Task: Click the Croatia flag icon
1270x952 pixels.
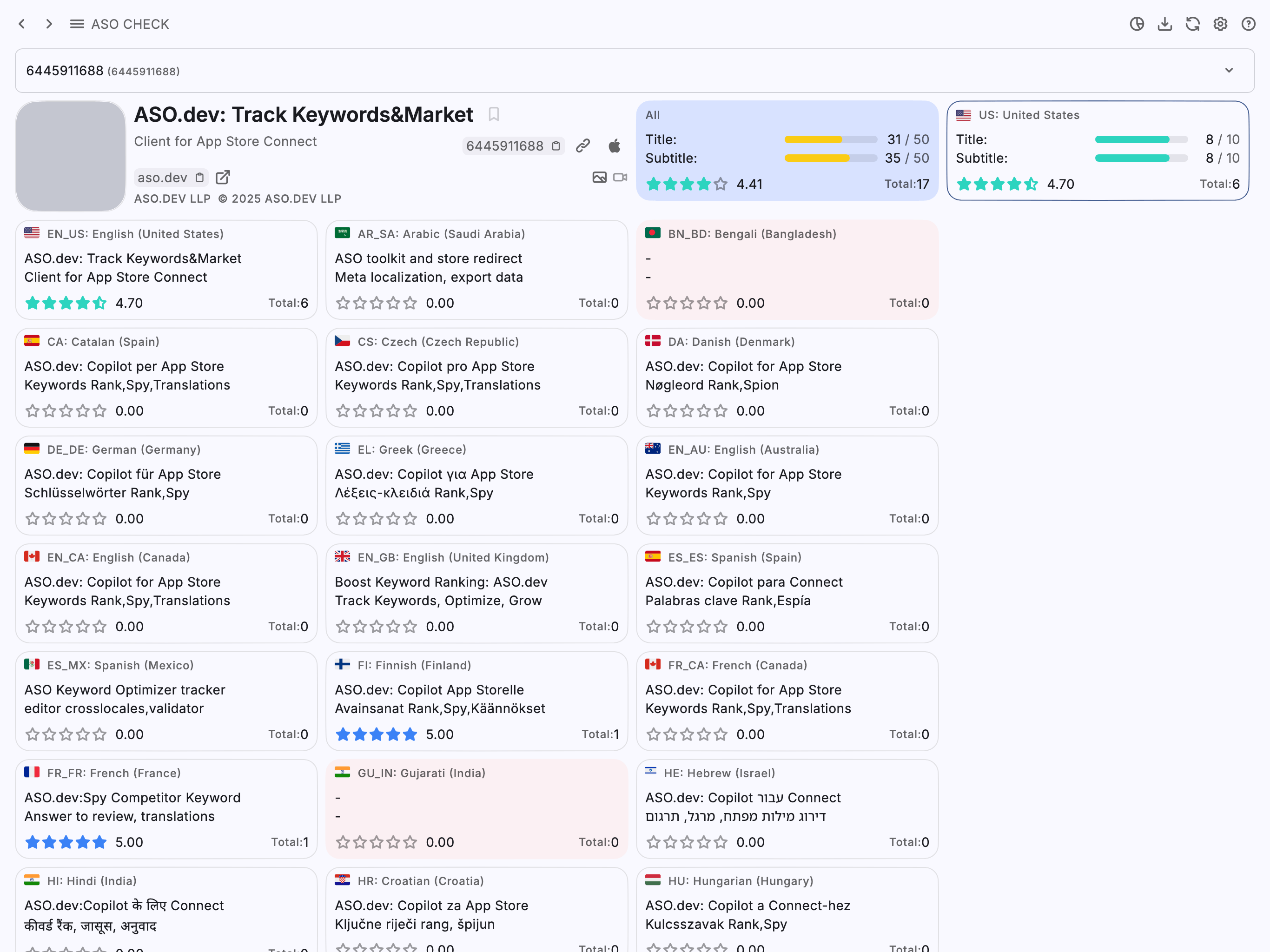Action: click(342, 880)
